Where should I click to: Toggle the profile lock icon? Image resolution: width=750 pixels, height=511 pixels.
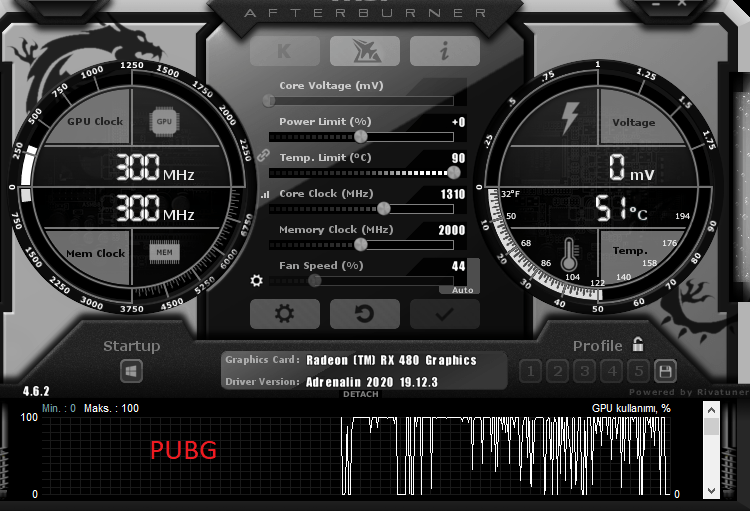[638, 344]
